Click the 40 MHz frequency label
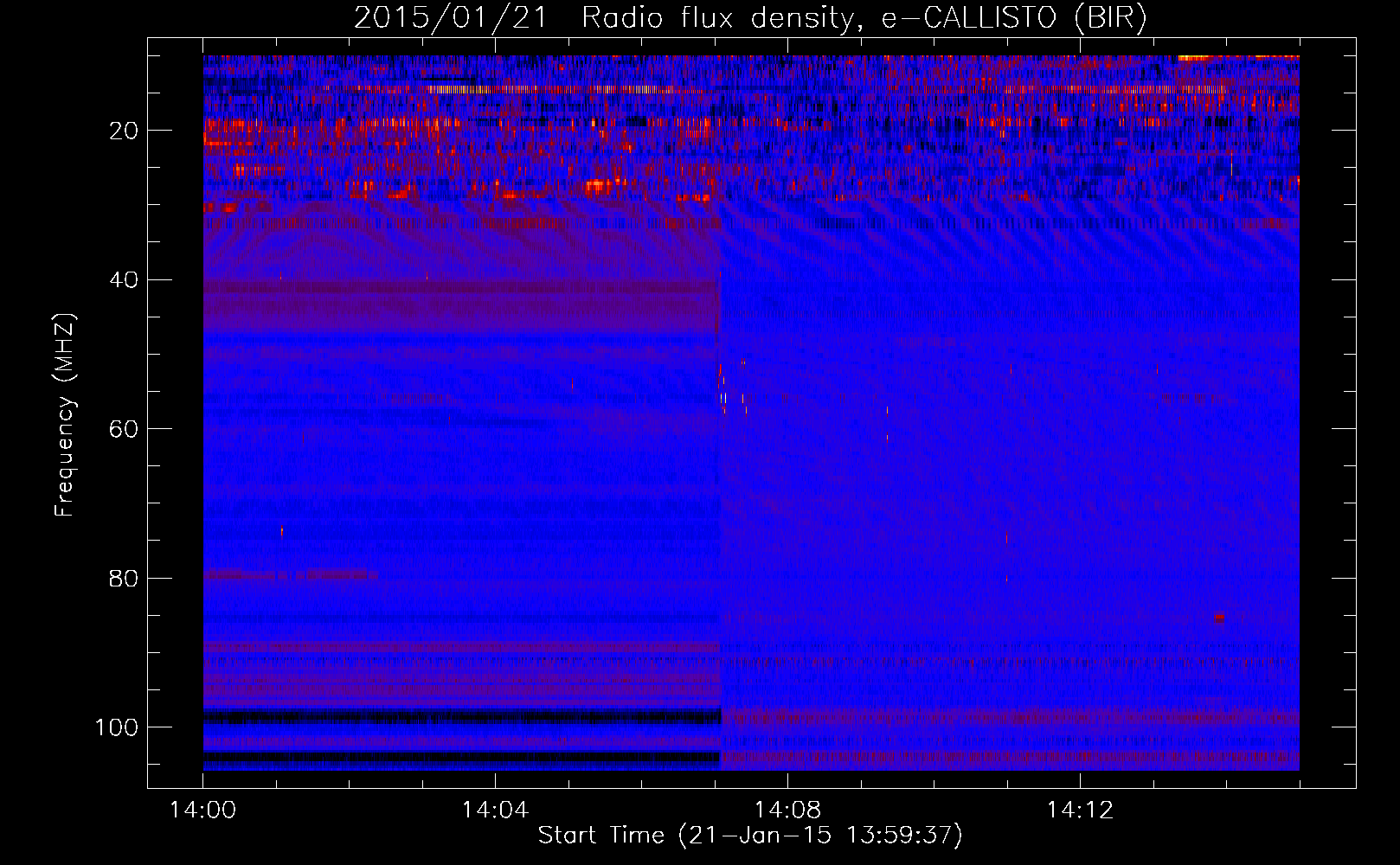This screenshot has height=865, width=1400. [124, 280]
